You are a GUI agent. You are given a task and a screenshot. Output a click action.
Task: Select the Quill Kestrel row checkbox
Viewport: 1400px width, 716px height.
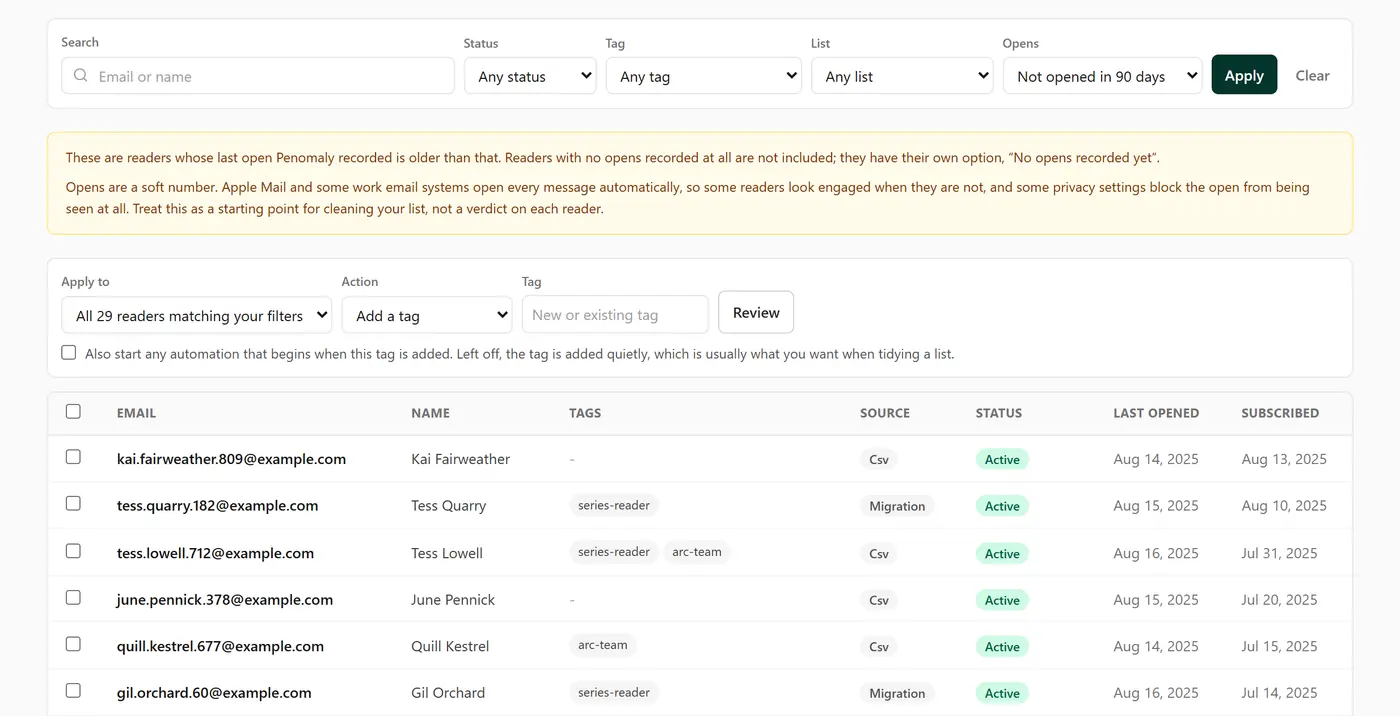click(x=73, y=644)
